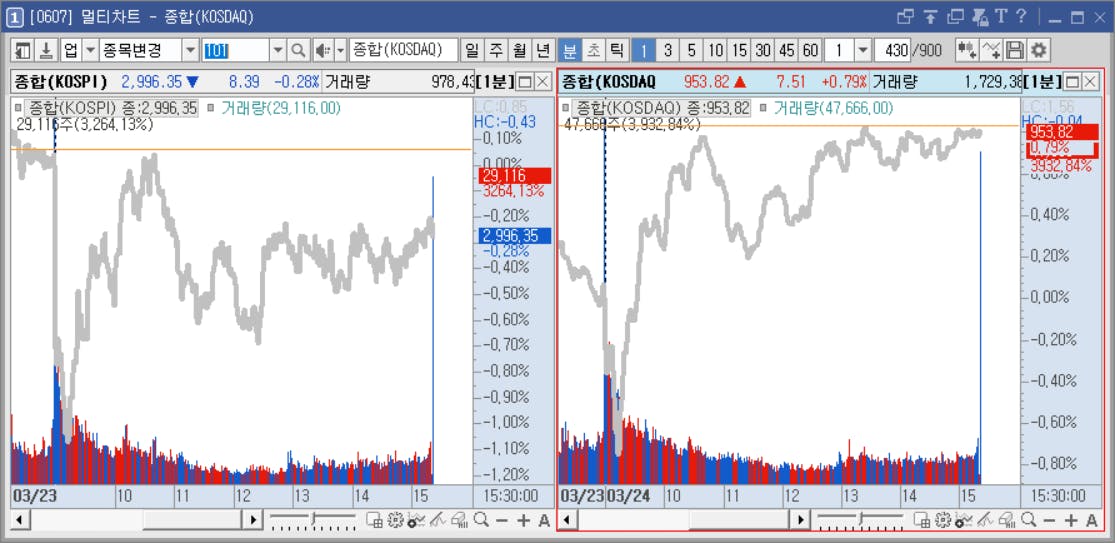Select the 5-minute interval button

[x=691, y=50]
